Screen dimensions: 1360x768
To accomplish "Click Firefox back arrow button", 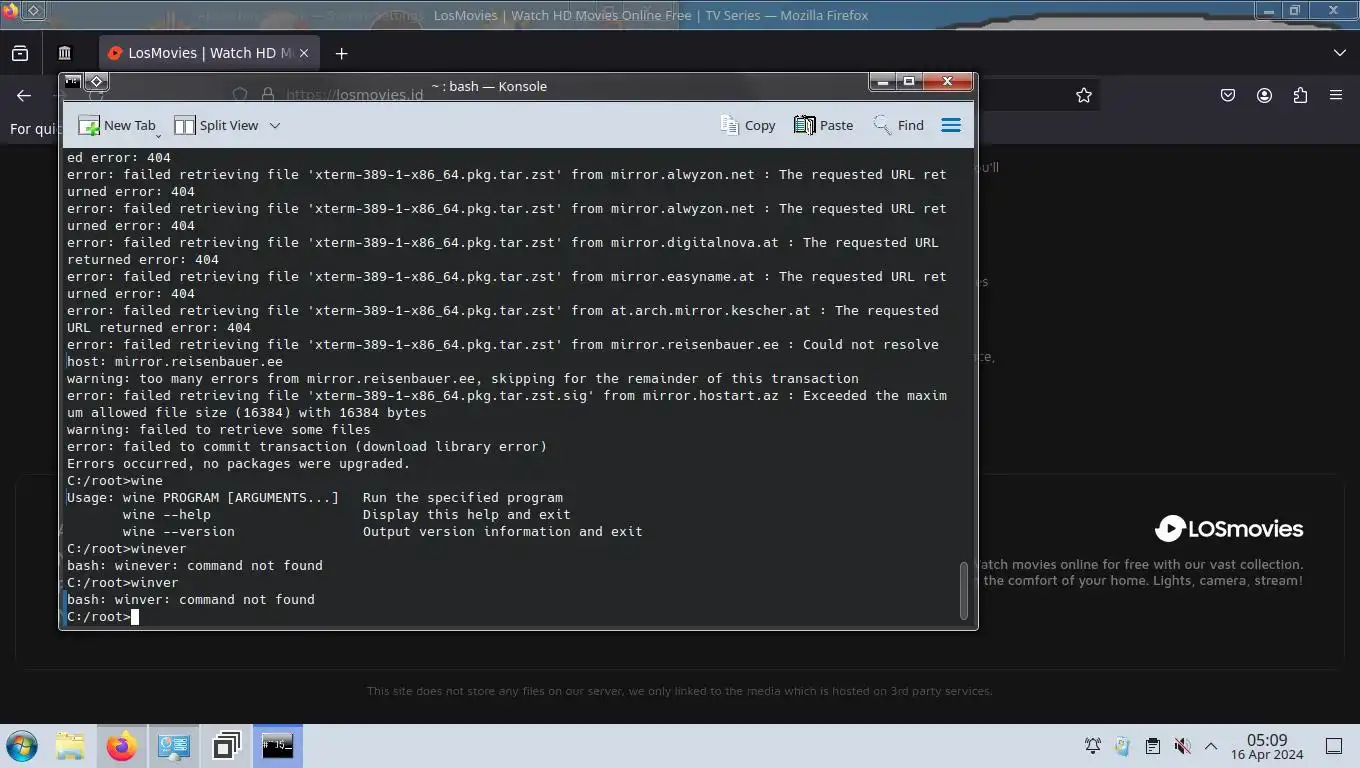I will (24, 95).
